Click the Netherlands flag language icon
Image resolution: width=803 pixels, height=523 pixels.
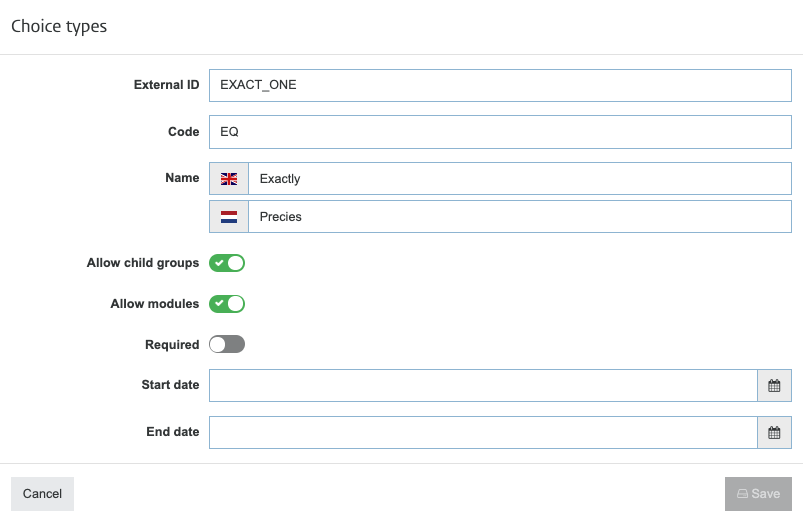tap(229, 217)
